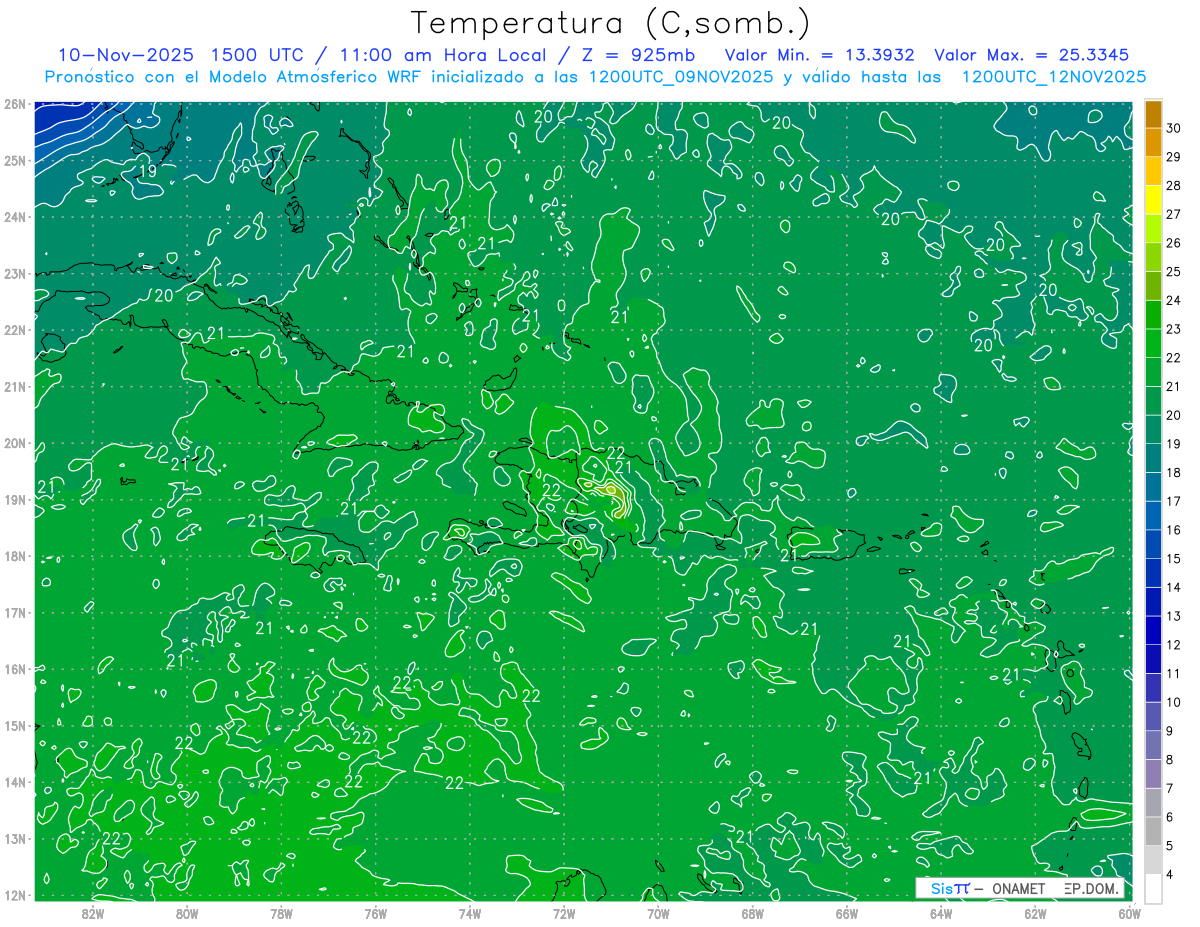Viewport: 1200px width, 927px height.
Task: Click the longitude axis label "82W"
Action: pyautogui.click(x=92, y=913)
